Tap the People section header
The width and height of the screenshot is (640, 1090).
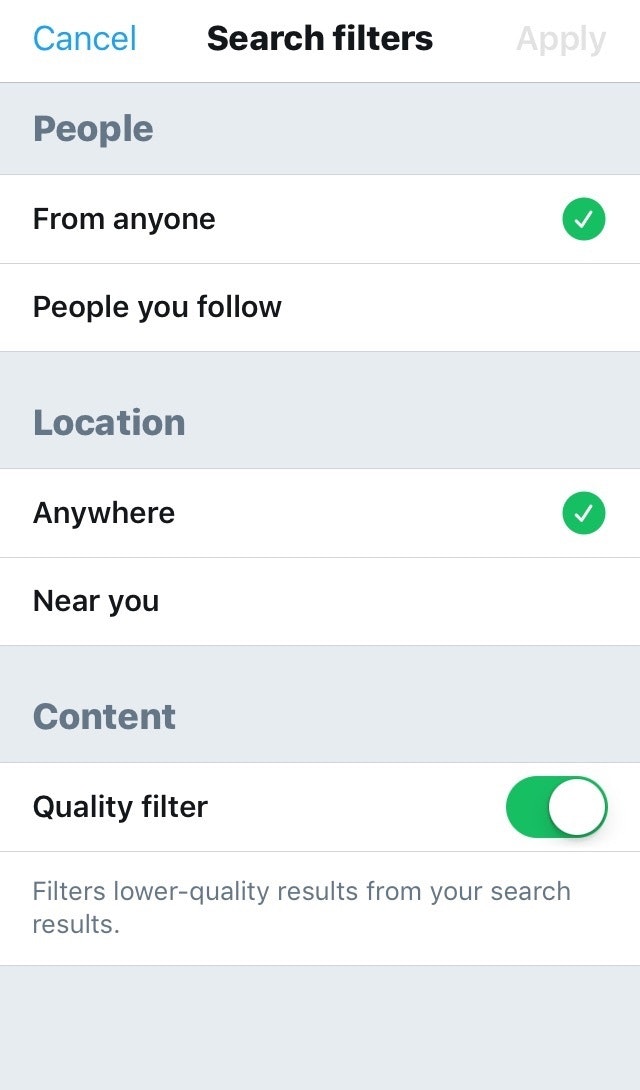pyautogui.click(x=93, y=129)
